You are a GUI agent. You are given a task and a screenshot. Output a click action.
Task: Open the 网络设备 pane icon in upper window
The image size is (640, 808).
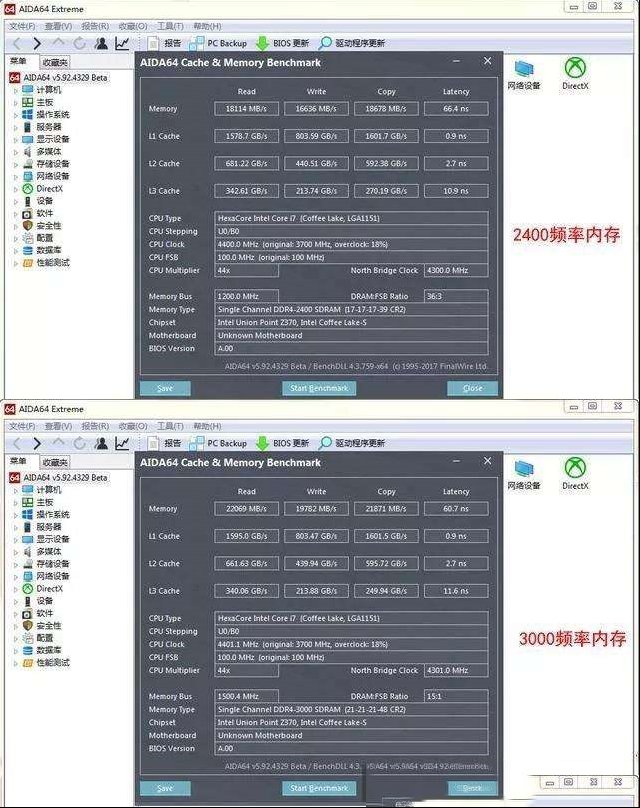[524, 75]
